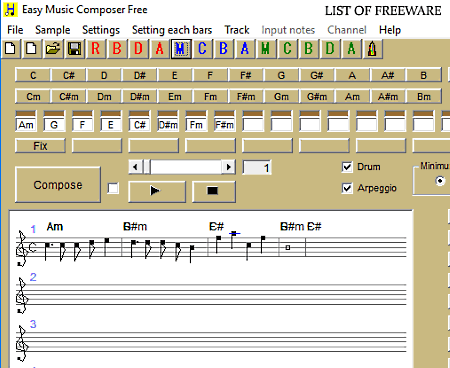450x368 pixels.
Task: Click the green A toolbar icon
Action: click(351, 49)
